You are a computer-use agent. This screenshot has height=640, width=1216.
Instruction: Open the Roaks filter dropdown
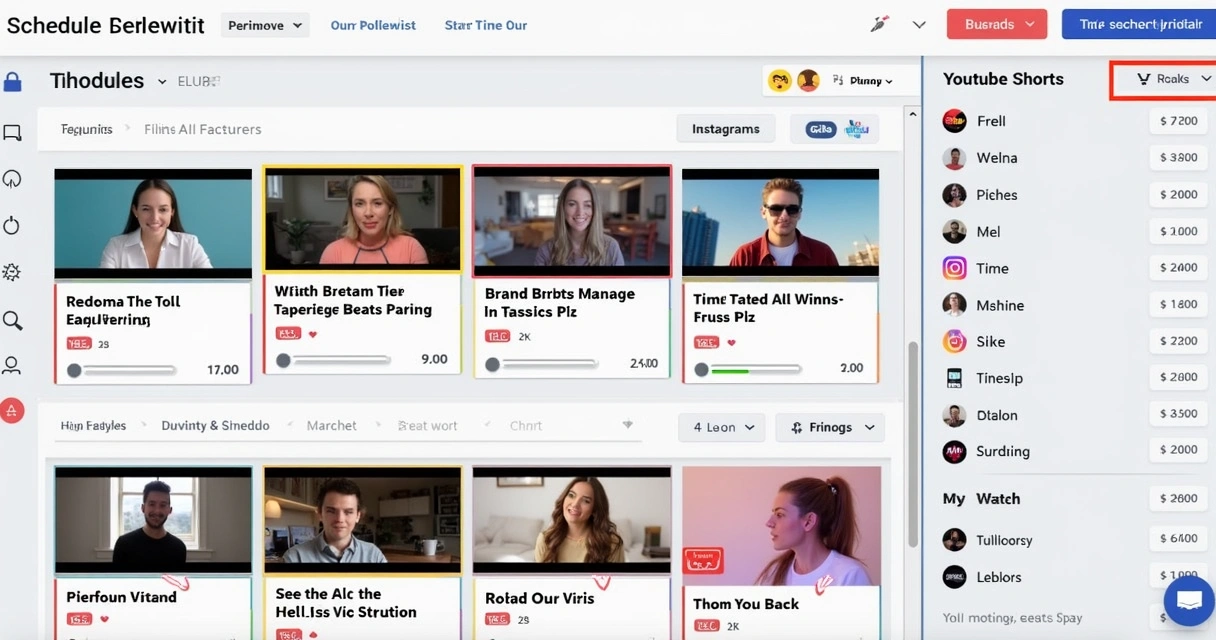point(1164,79)
